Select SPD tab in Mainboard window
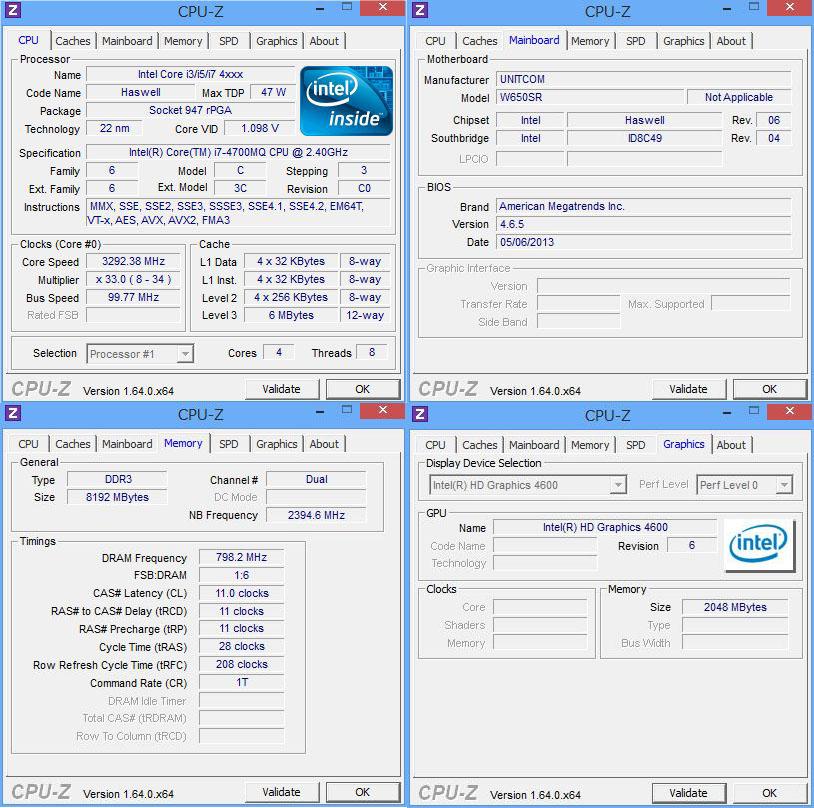814x808 pixels. (x=635, y=41)
